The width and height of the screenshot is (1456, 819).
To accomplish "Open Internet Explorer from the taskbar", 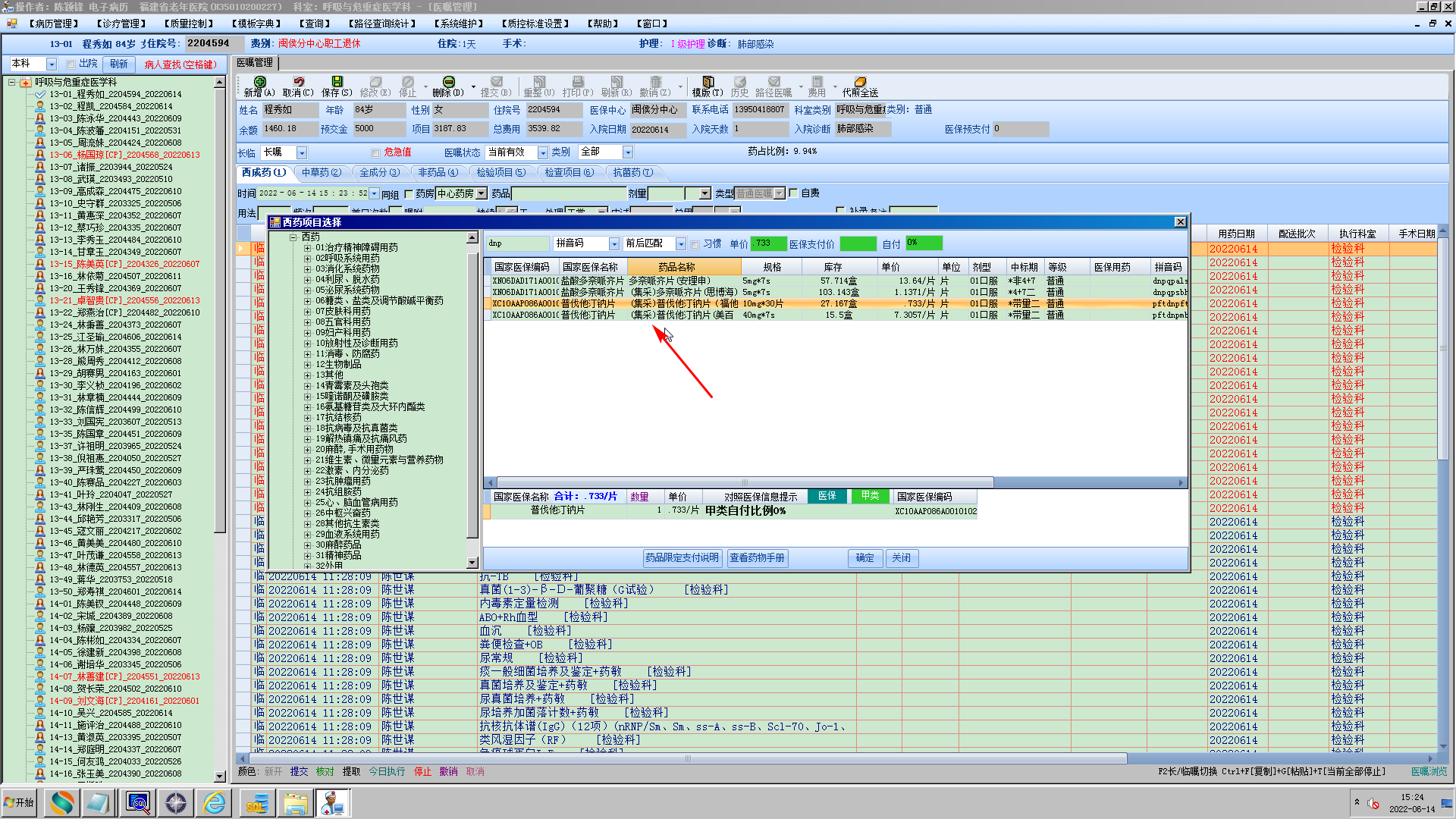I will (215, 802).
